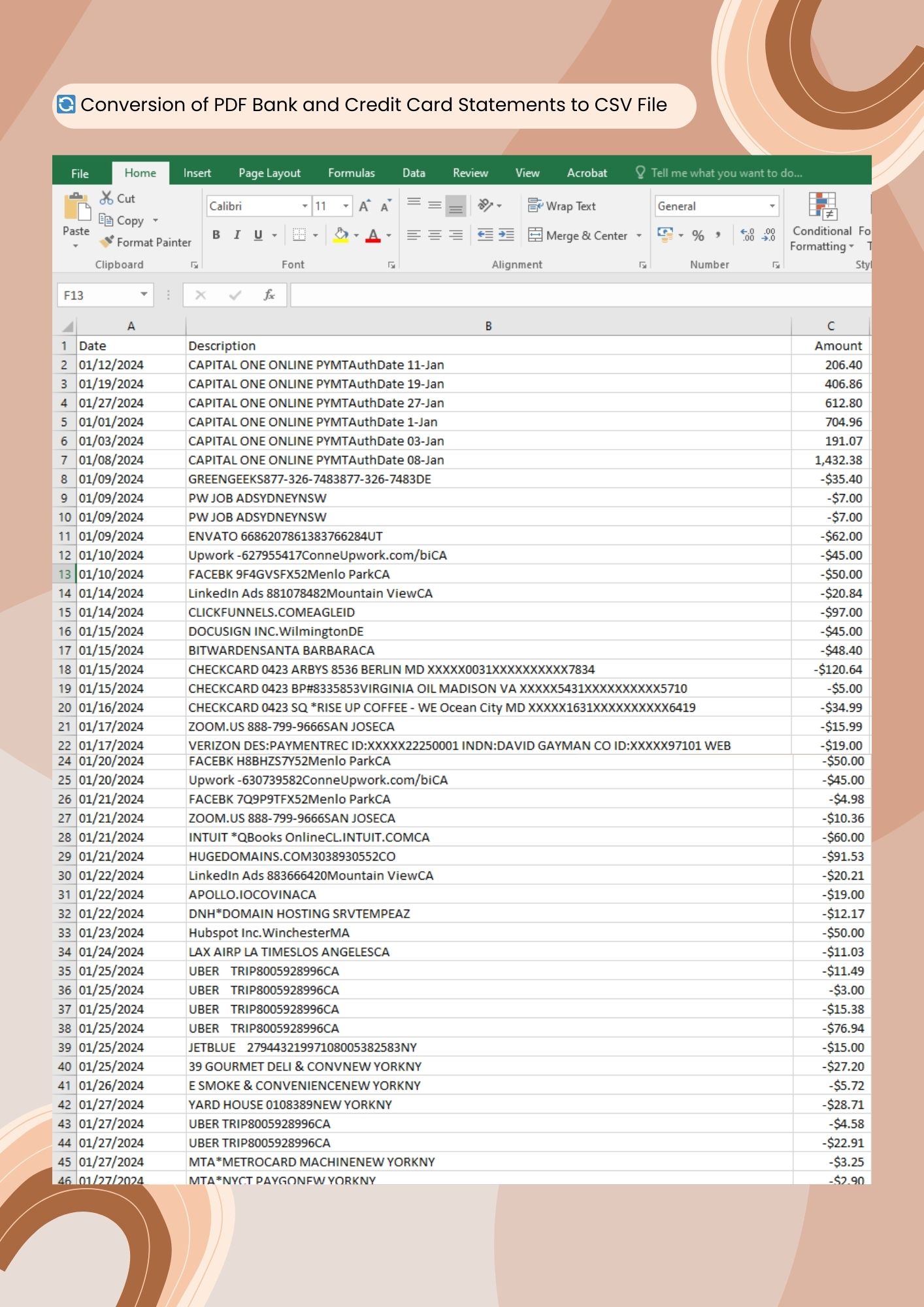Apply cell borders icon
This screenshot has height=1307, width=924.
point(299,235)
